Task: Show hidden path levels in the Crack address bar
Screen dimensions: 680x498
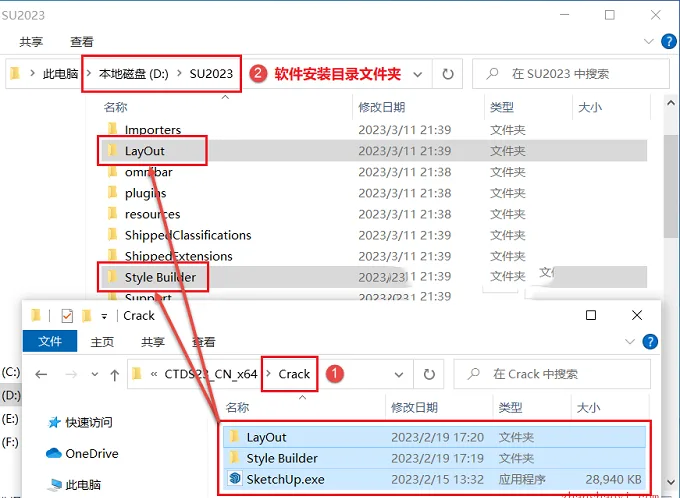Action: click(x=154, y=374)
